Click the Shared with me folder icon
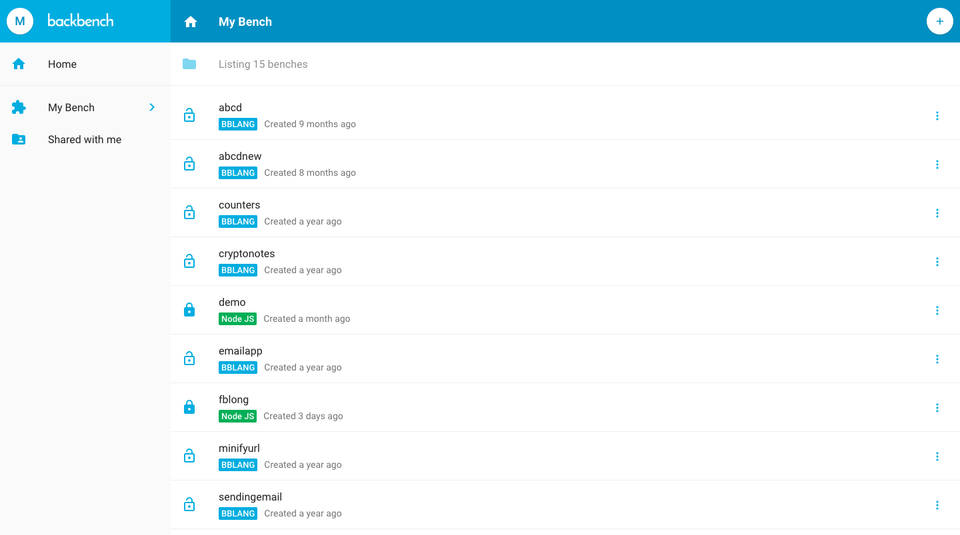 pyautogui.click(x=18, y=139)
